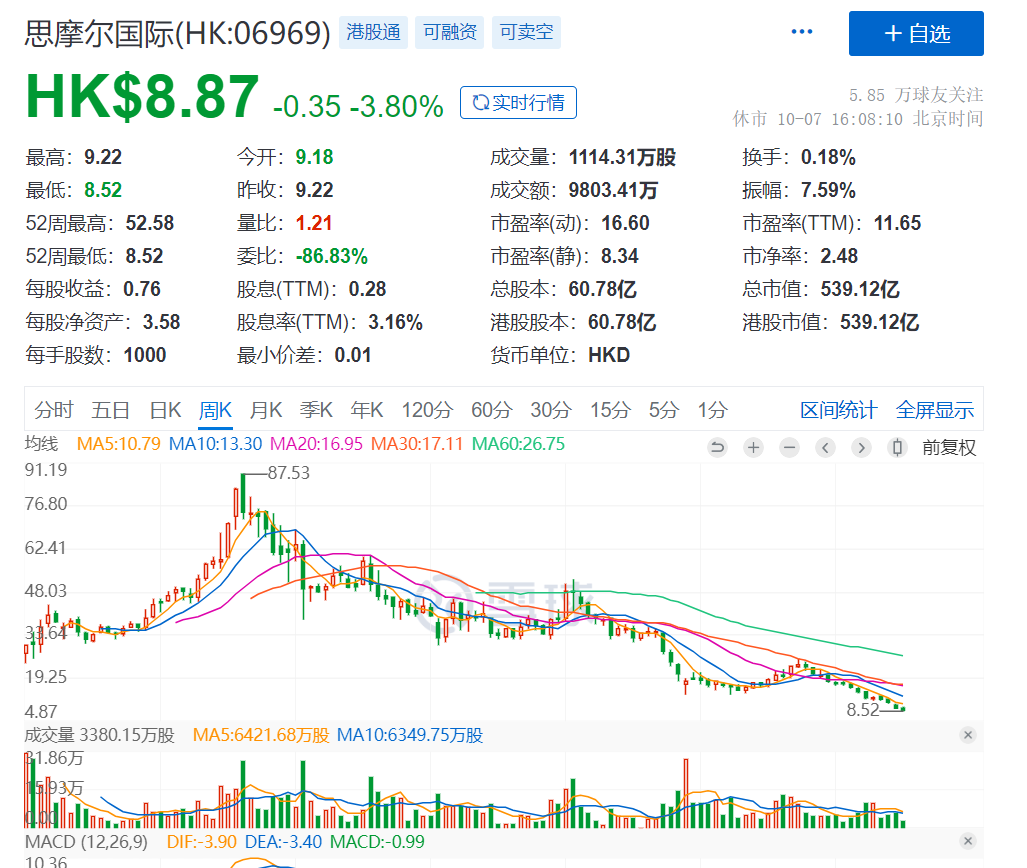This screenshot has width=1027, height=868.
Task: Click the MA60:26.75 moving average label
Action: [518, 444]
